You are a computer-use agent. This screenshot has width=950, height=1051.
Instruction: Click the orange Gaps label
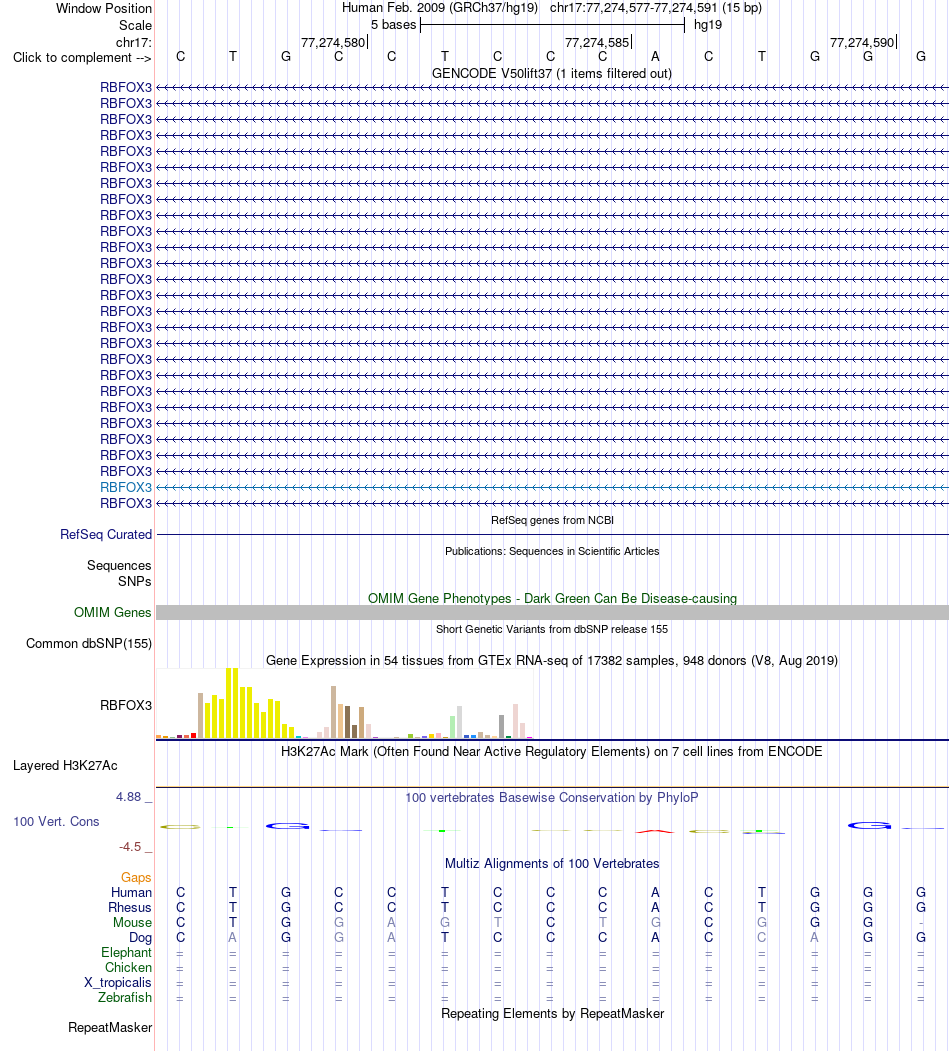[136, 877]
